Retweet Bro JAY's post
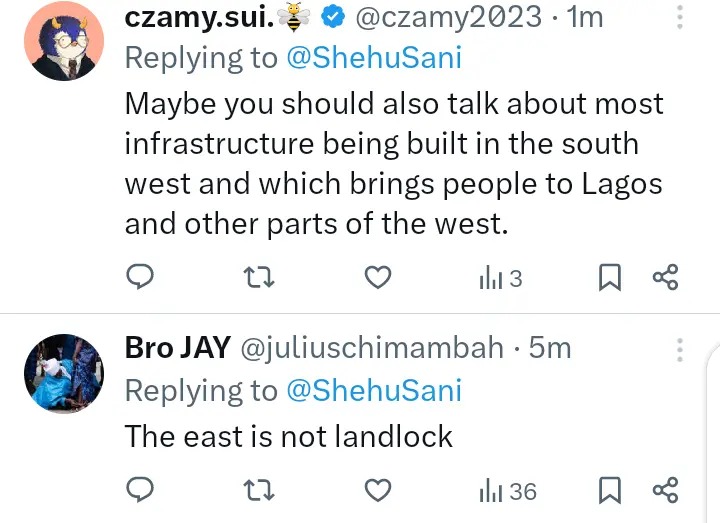The image size is (720, 523). coord(259,490)
